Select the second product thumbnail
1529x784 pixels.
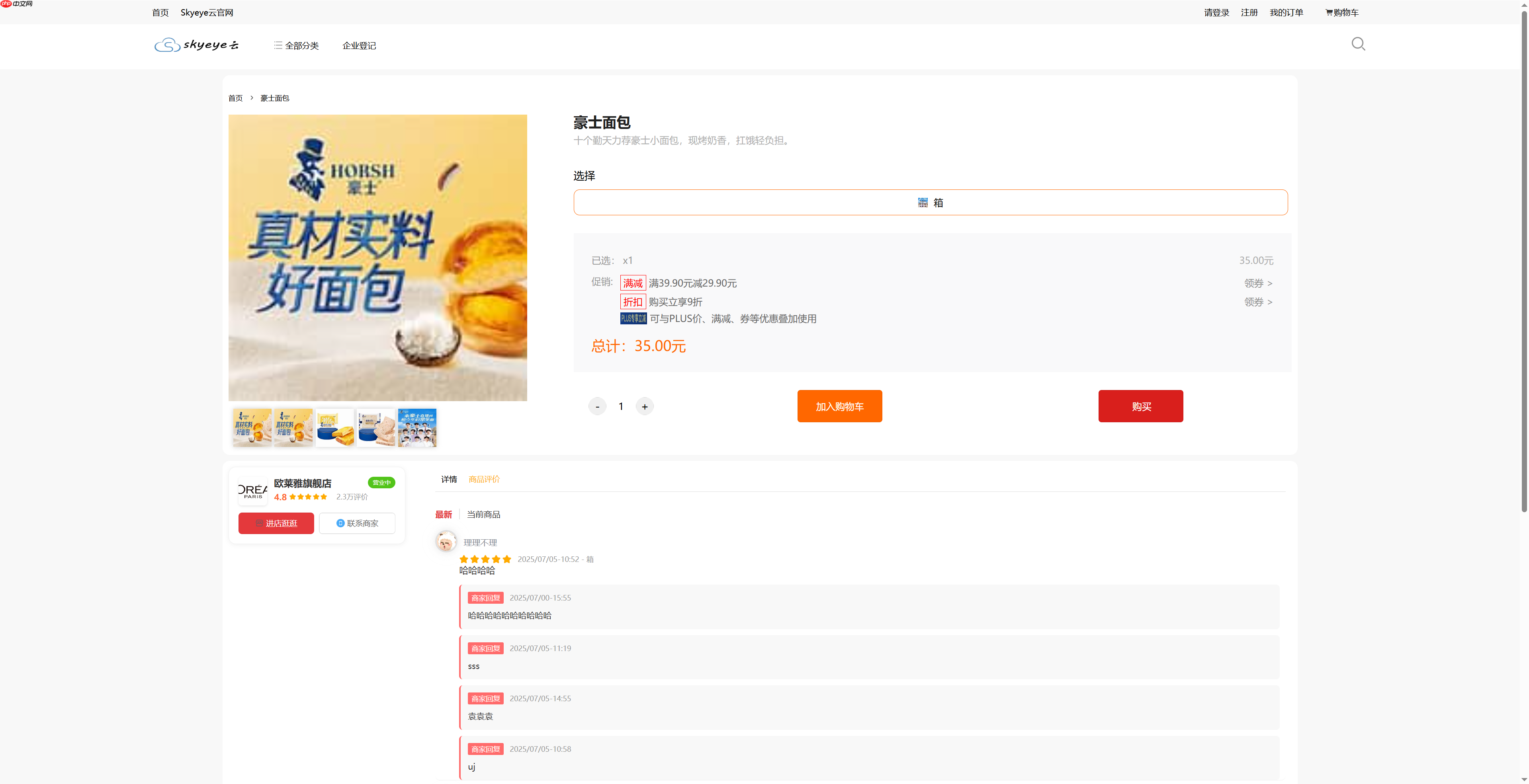click(x=293, y=427)
